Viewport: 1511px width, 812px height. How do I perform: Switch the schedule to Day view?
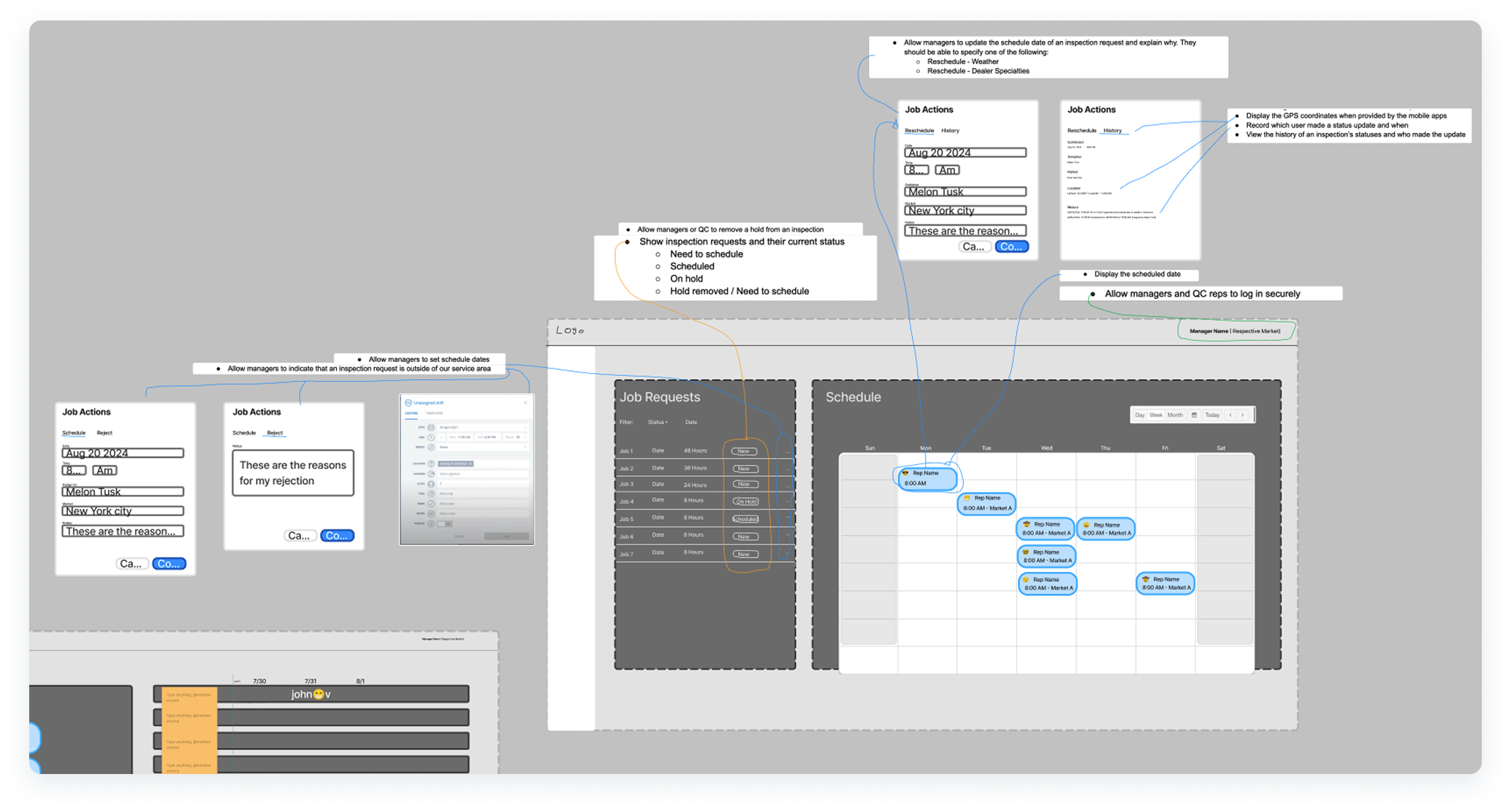1140,415
